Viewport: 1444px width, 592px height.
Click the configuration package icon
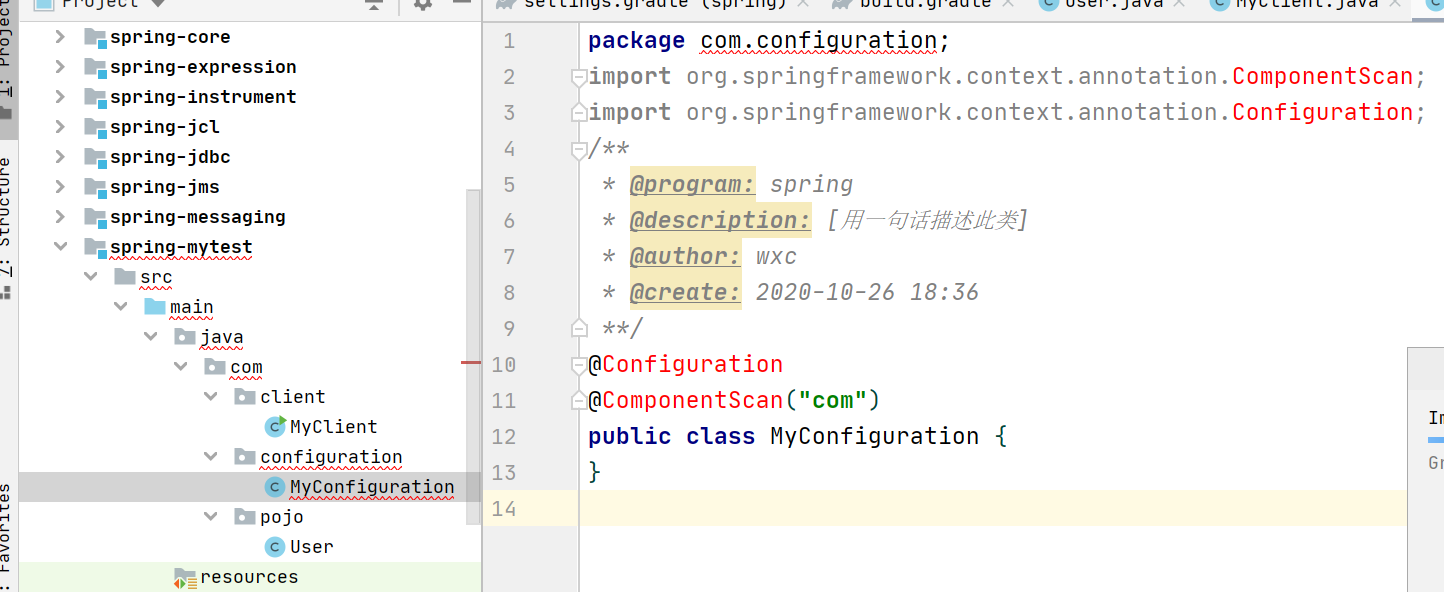coord(245,457)
